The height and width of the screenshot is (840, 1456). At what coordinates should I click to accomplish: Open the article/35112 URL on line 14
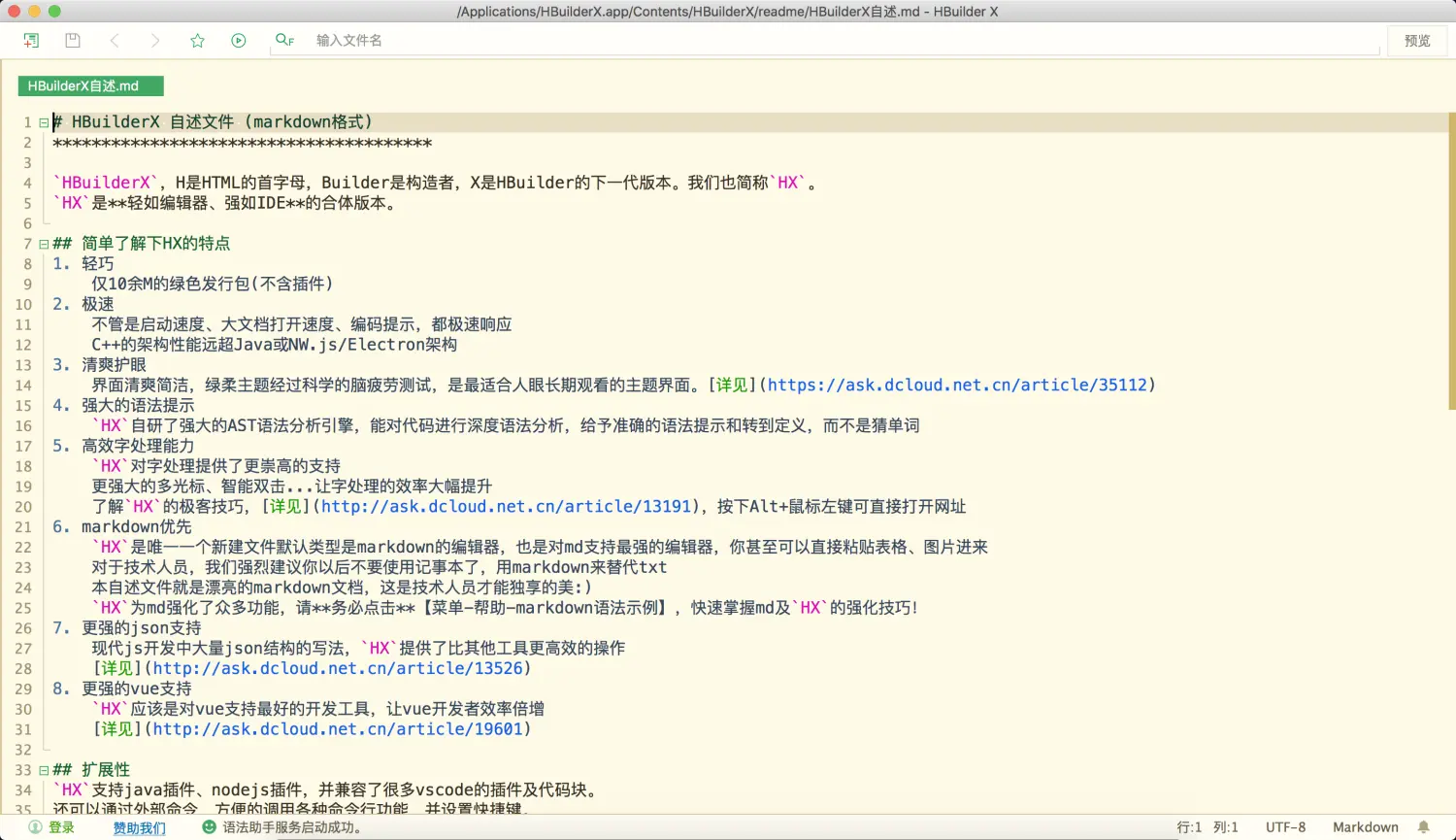point(957,386)
